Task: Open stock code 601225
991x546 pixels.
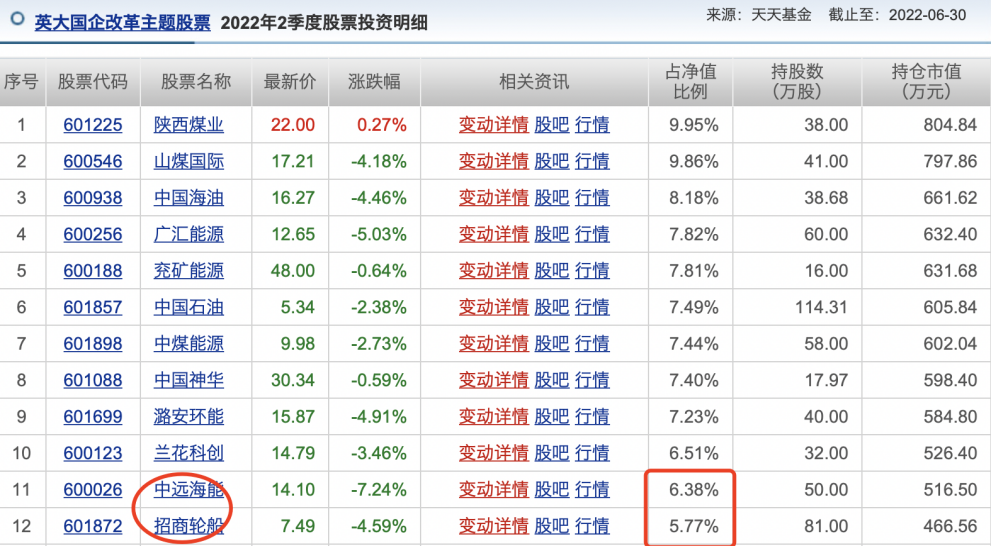Action: click(92, 125)
